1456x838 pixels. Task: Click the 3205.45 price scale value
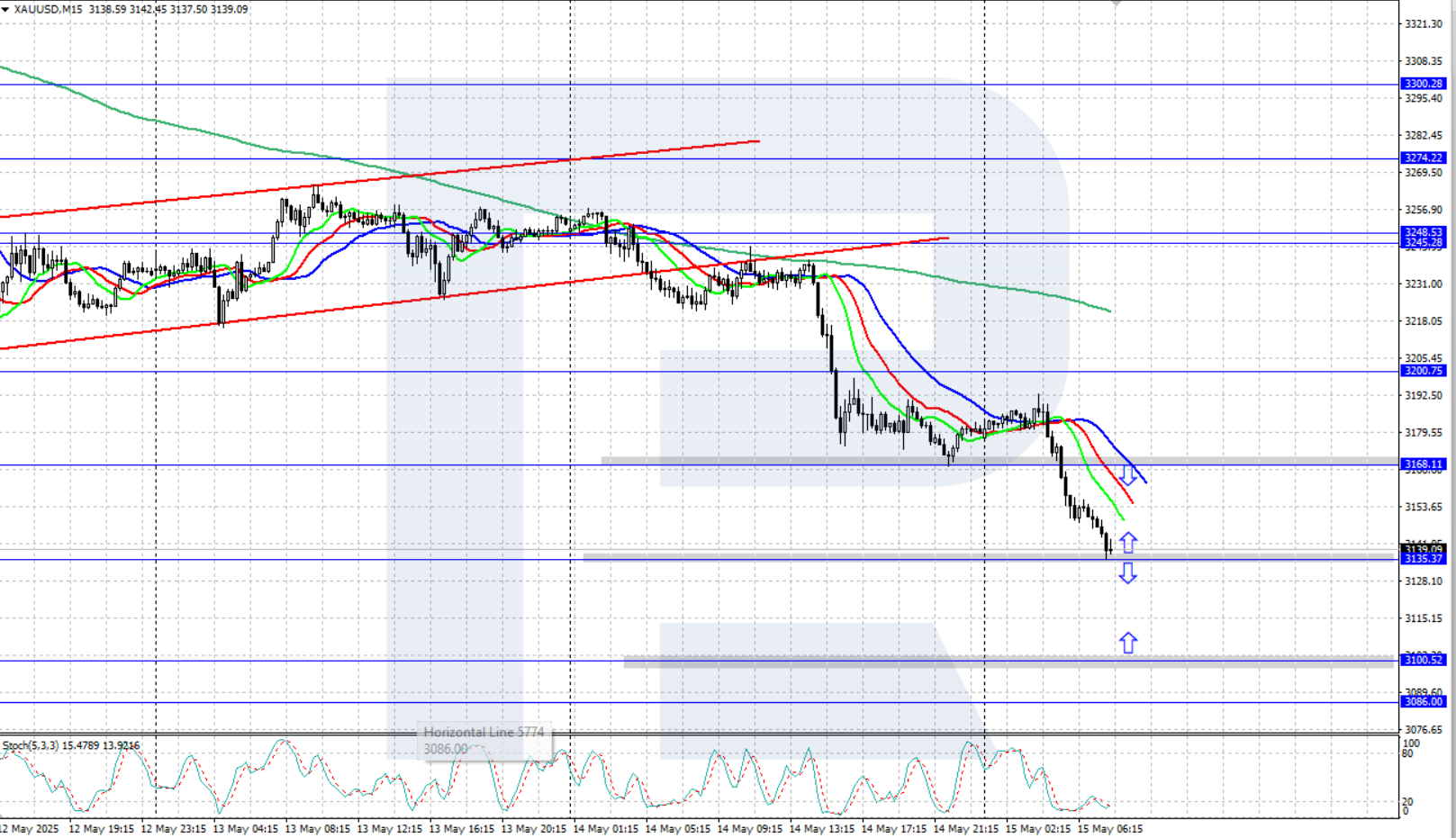(1424, 357)
